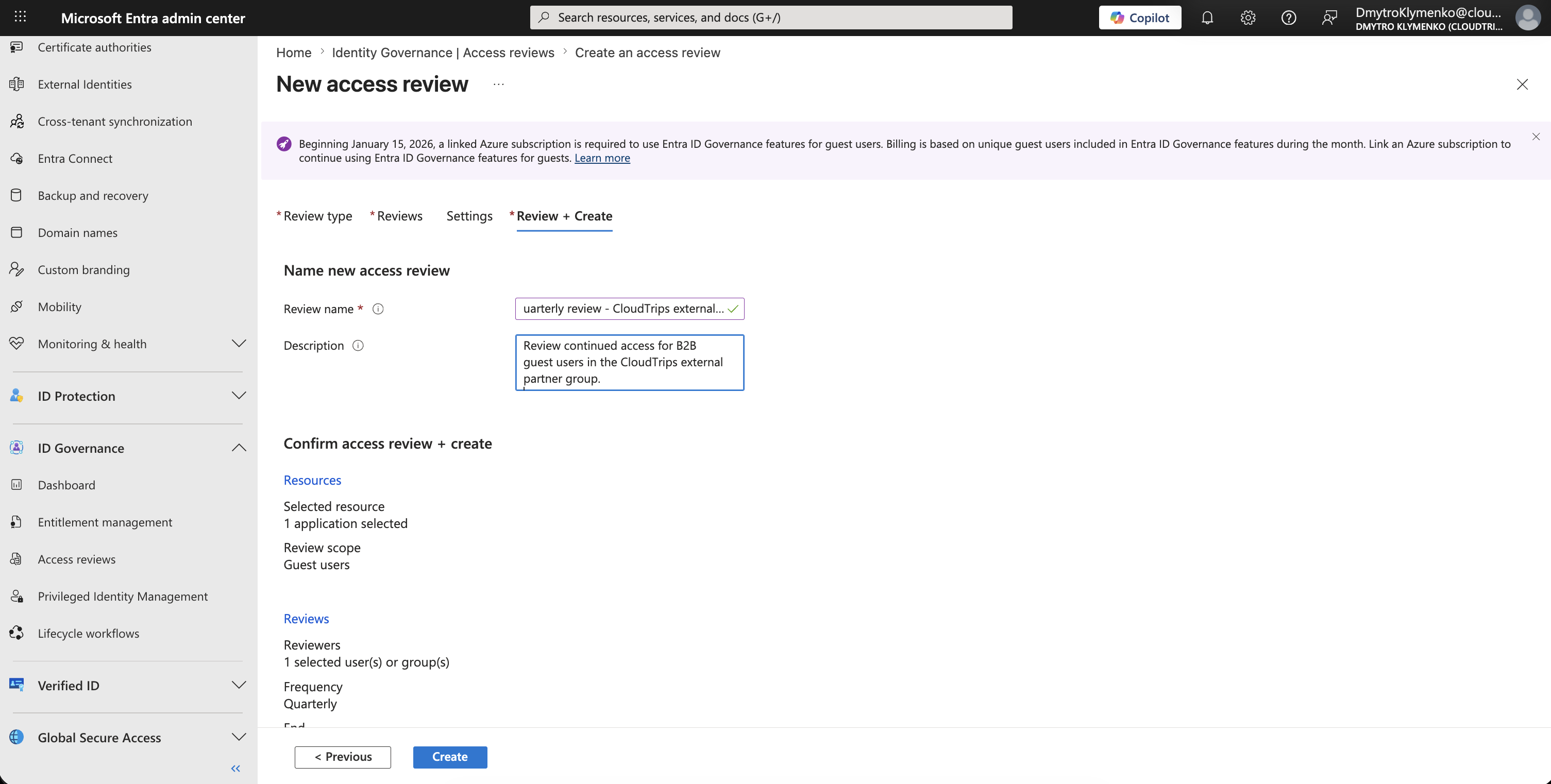Viewport: 1551px width, 784px height.
Task: Click the Dashboard sidebar icon
Action: click(17, 484)
